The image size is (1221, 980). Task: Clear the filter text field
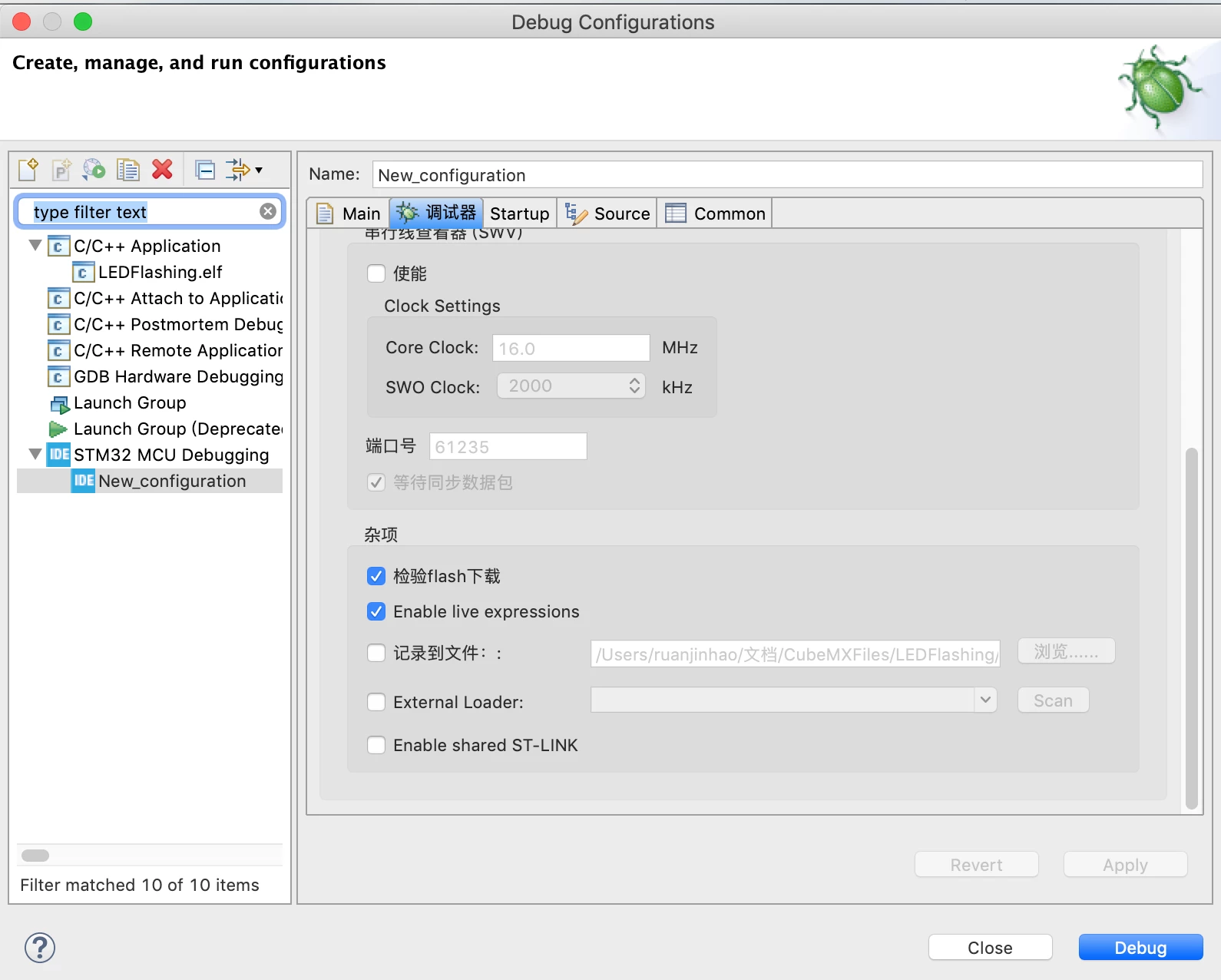[268, 211]
